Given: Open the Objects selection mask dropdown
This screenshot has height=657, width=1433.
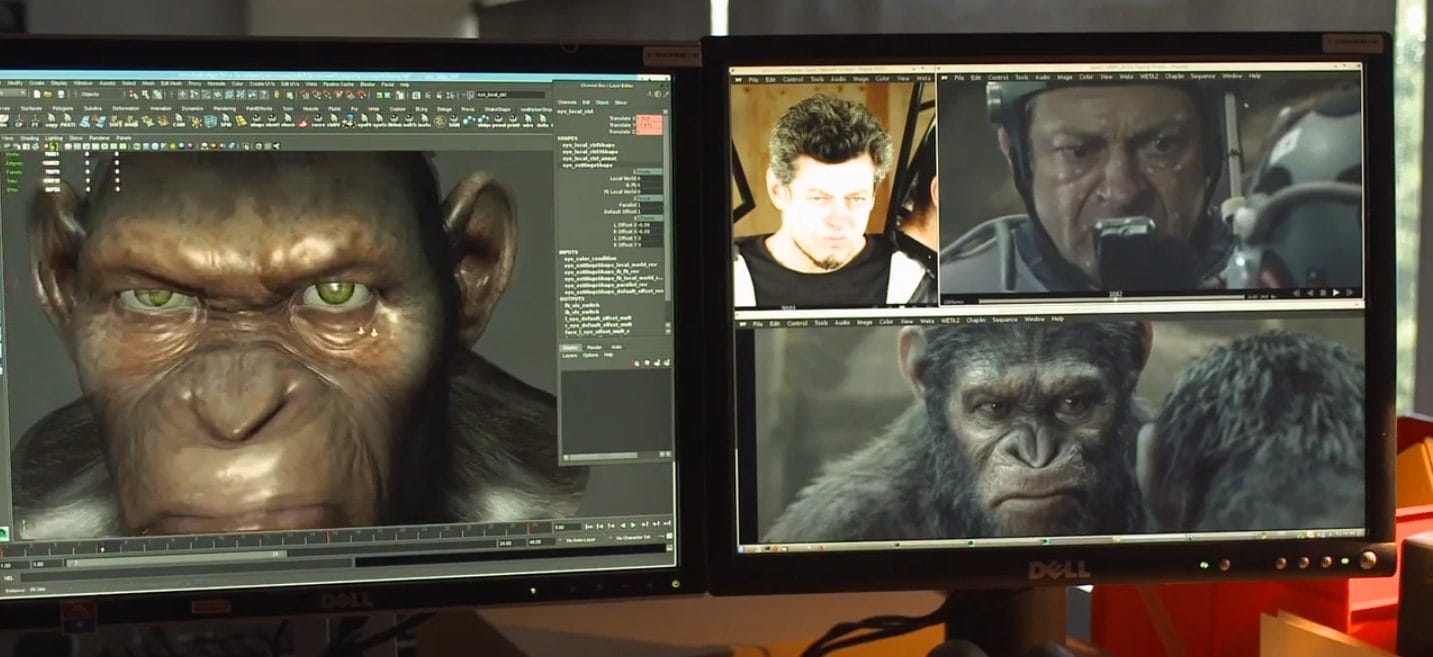Looking at the screenshot, I should [92, 93].
